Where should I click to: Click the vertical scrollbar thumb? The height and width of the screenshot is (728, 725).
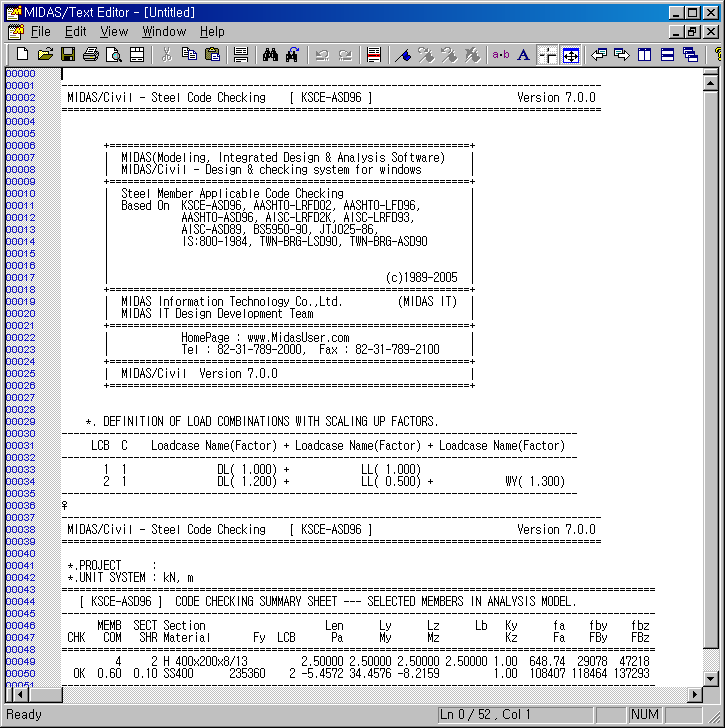click(x=711, y=370)
